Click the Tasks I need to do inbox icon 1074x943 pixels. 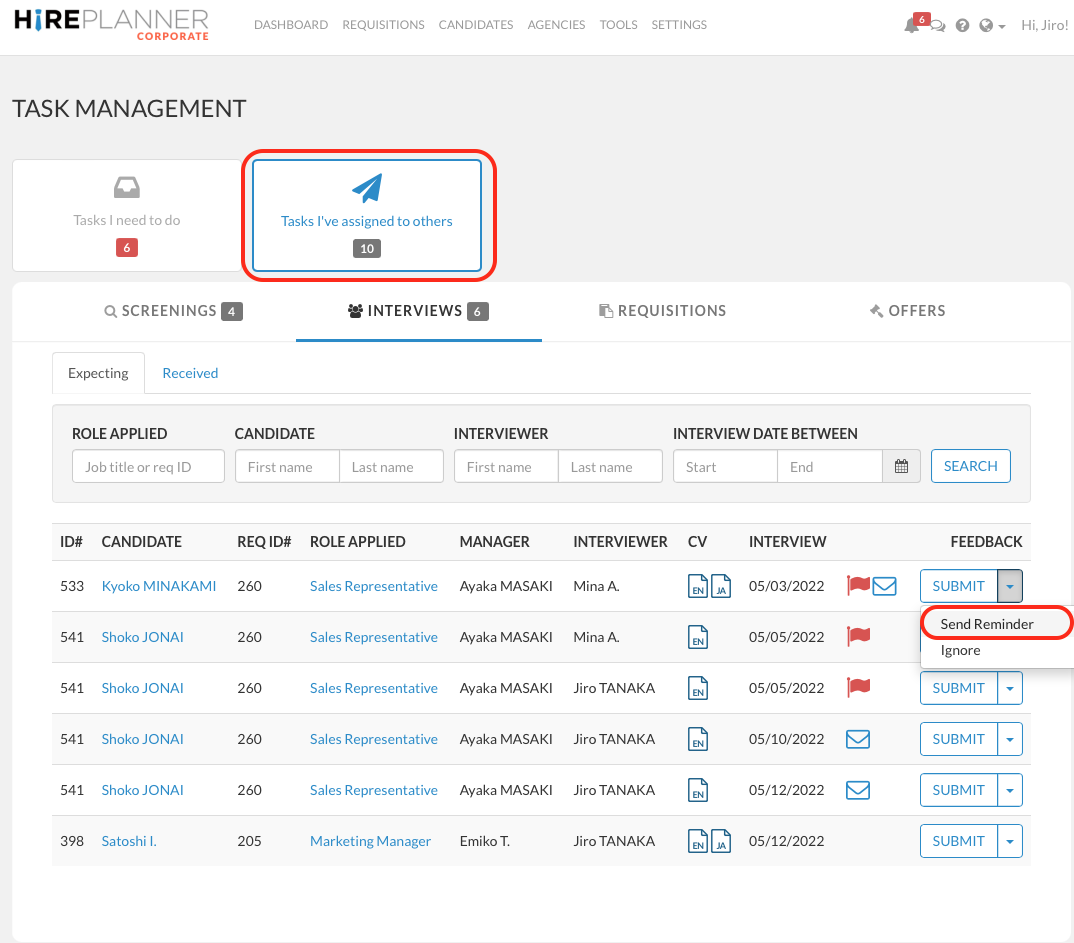pyautogui.click(x=126, y=186)
